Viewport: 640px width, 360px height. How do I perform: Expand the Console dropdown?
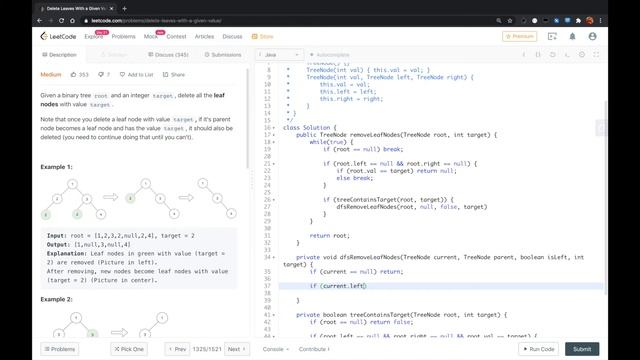[x=276, y=349]
